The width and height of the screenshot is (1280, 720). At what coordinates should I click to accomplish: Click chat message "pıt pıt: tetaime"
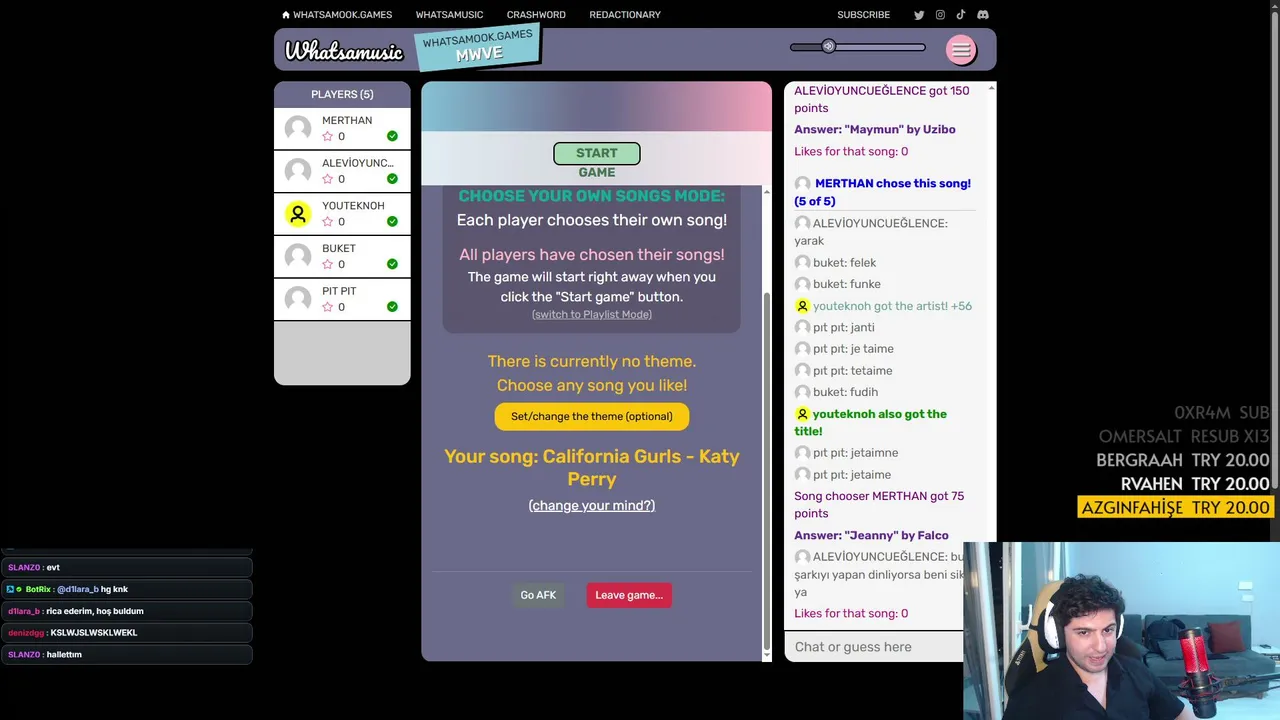(844, 370)
